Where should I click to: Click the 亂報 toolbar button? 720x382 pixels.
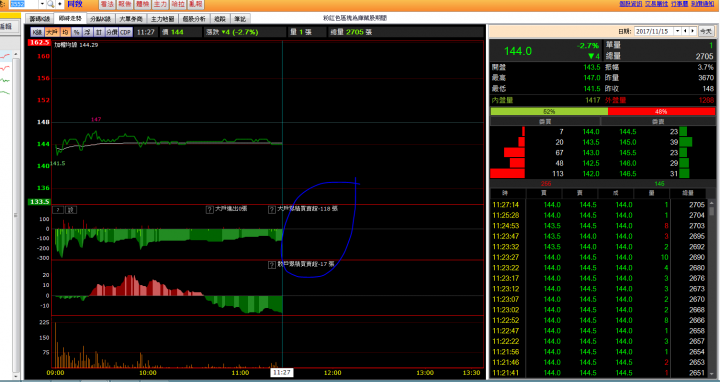pyautogui.click(x=195, y=4)
